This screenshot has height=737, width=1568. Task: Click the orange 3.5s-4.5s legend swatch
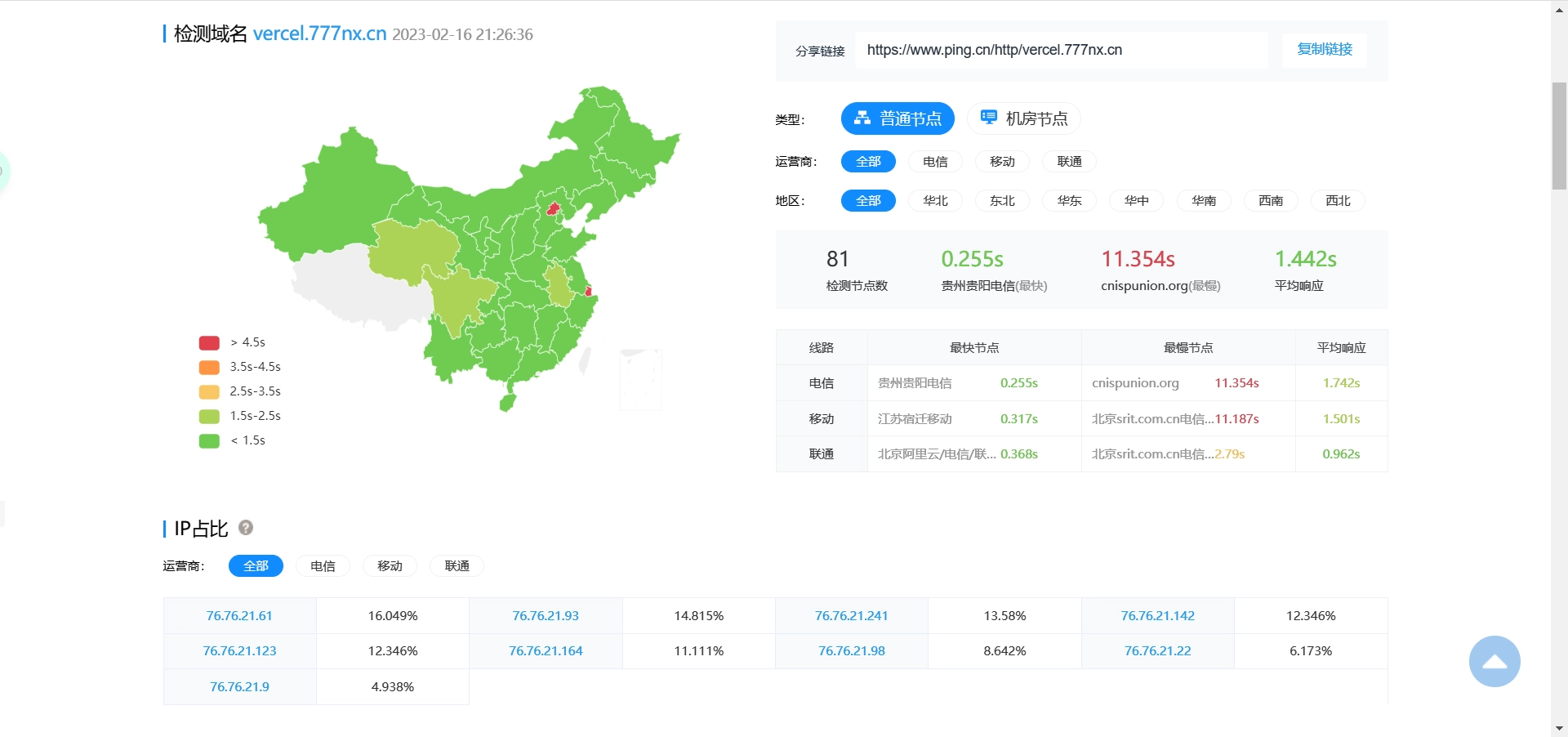pos(209,368)
